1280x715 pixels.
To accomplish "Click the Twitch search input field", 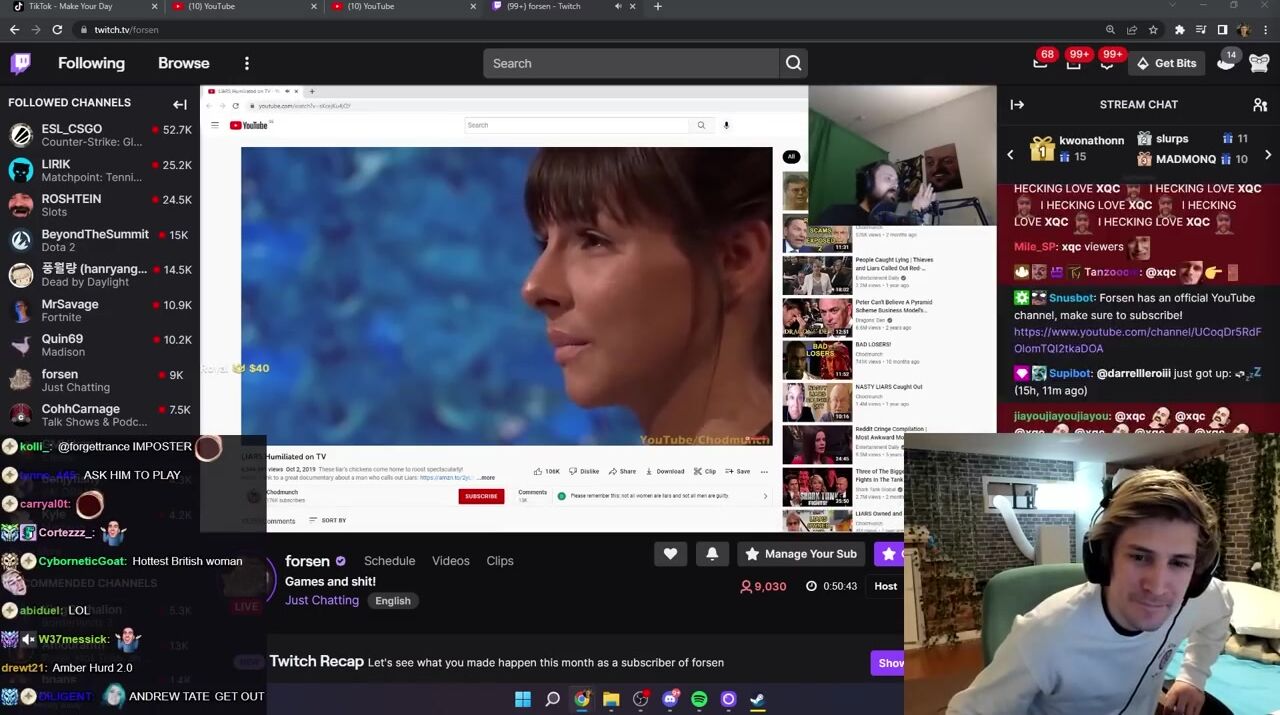I will [631, 63].
